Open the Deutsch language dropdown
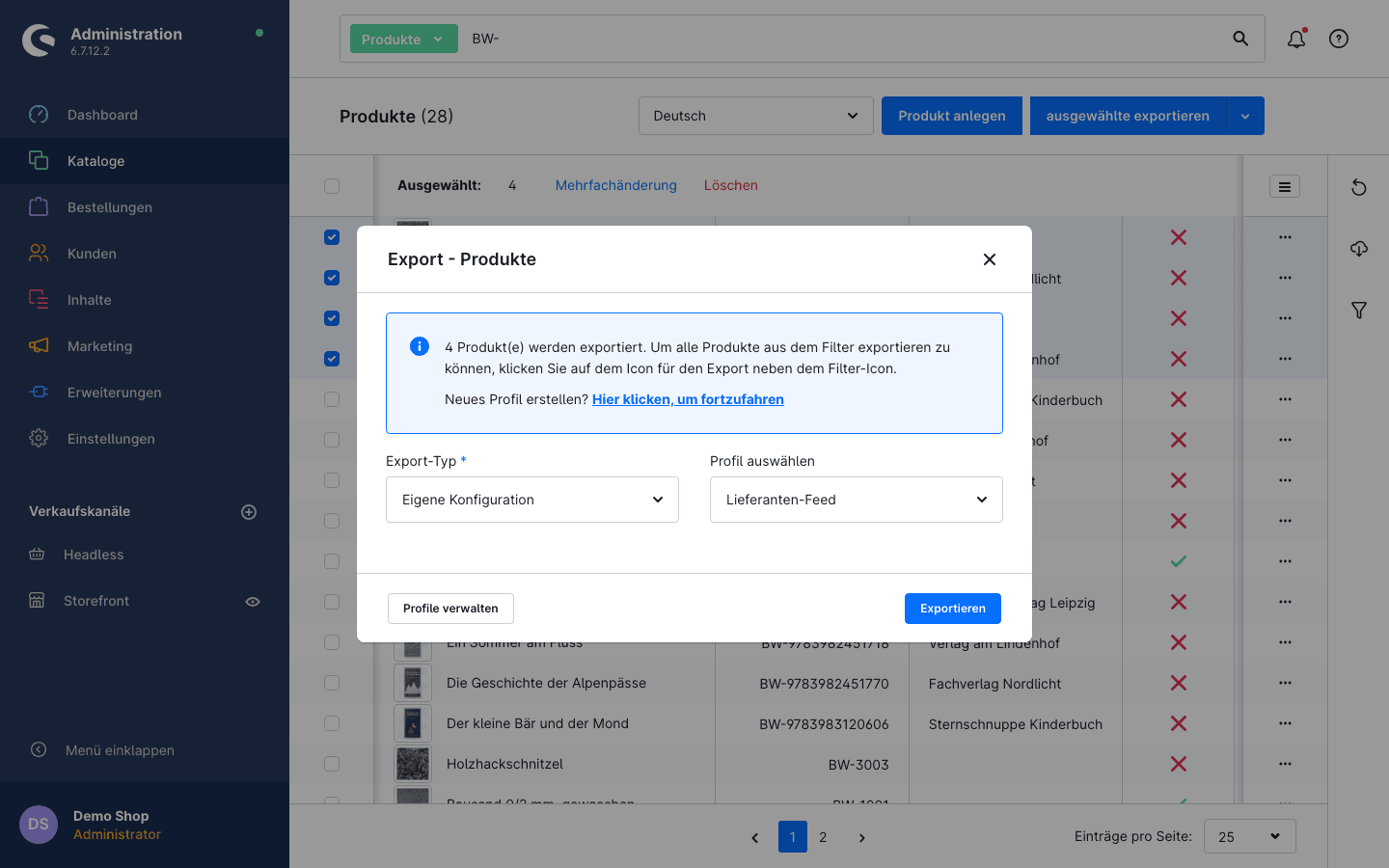The width and height of the screenshot is (1389, 868). click(x=756, y=116)
